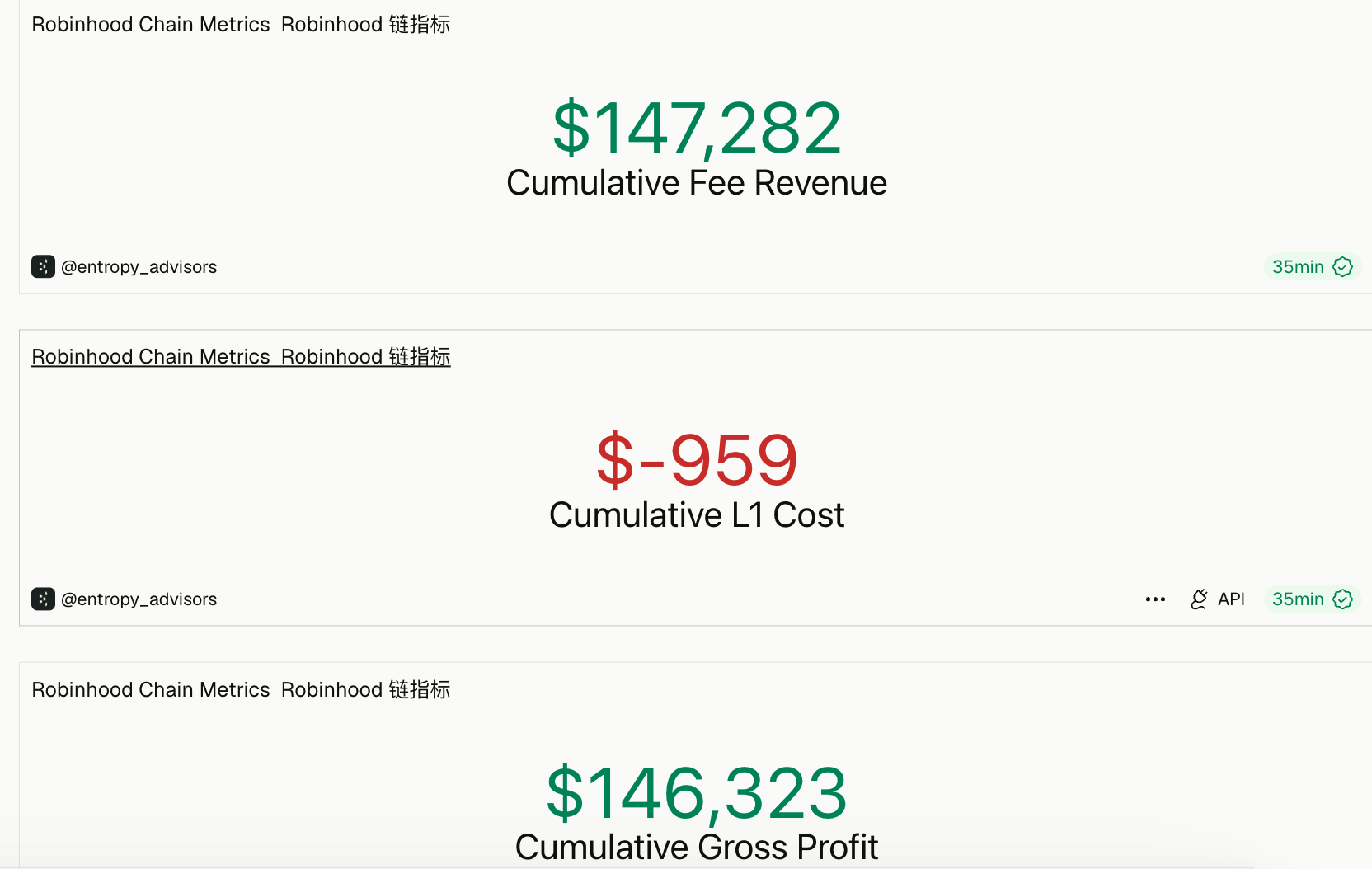Open Robinhood Chain Metrics title above Cumulative Gross Profit

click(x=241, y=689)
